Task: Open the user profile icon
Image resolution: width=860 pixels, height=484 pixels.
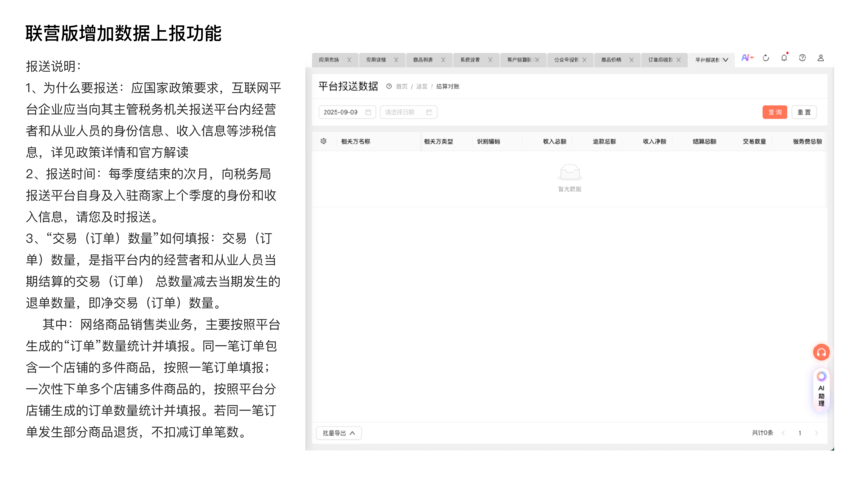Action: [x=821, y=59]
